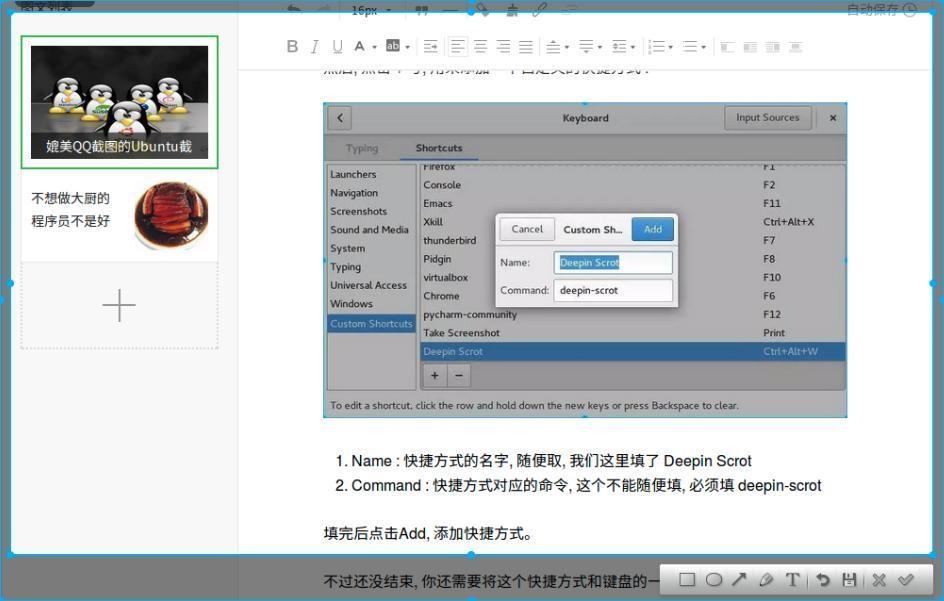Select the pycharm-community shortcut row
The height and width of the screenshot is (601, 944).
[x=633, y=314]
